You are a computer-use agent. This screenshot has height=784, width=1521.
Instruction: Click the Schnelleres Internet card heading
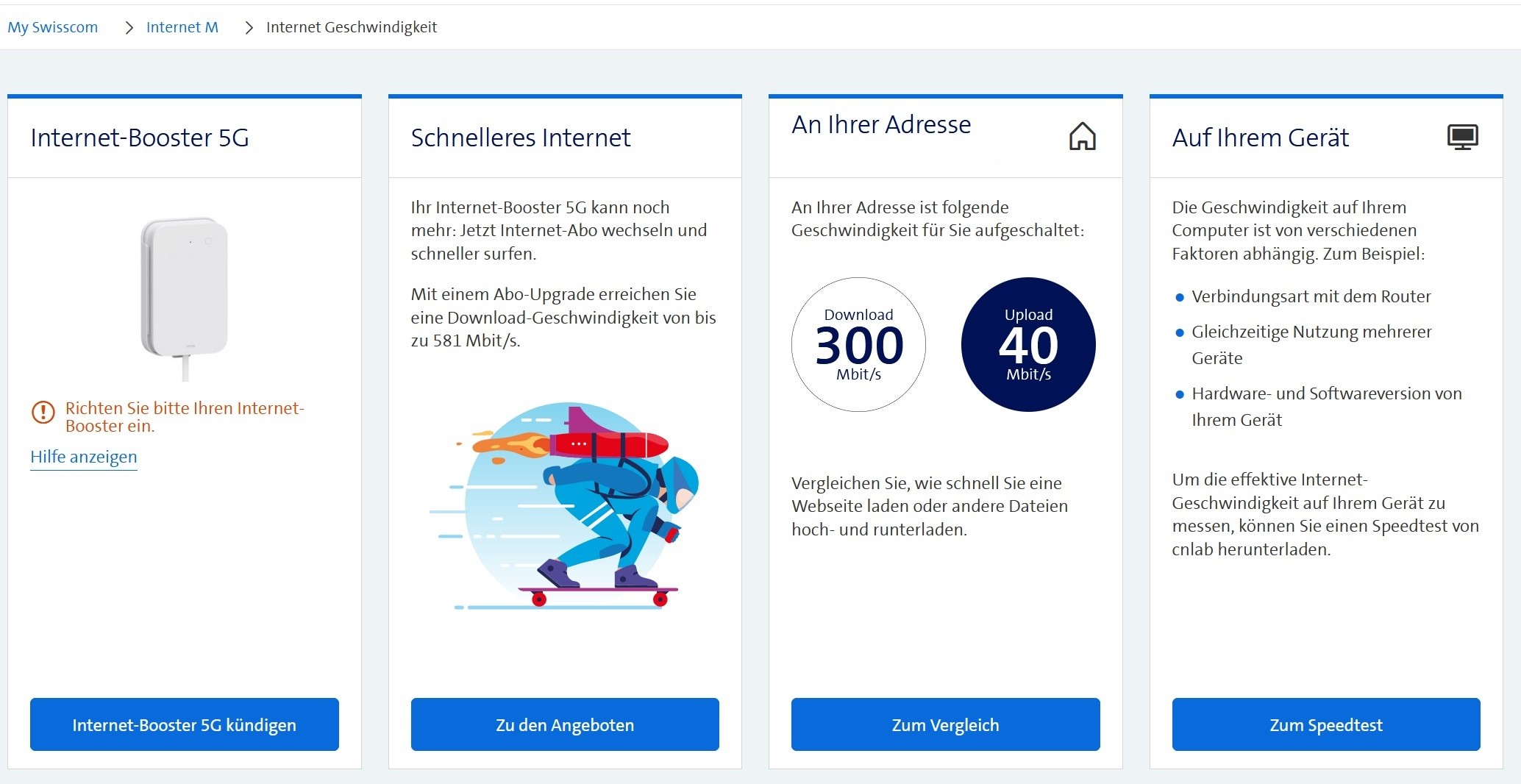click(521, 138)
